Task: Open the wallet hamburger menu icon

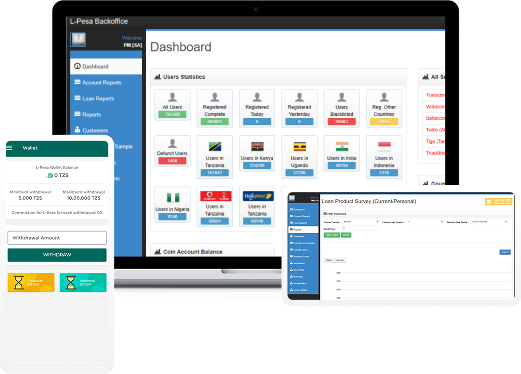Action: click(x=9, y=148)
